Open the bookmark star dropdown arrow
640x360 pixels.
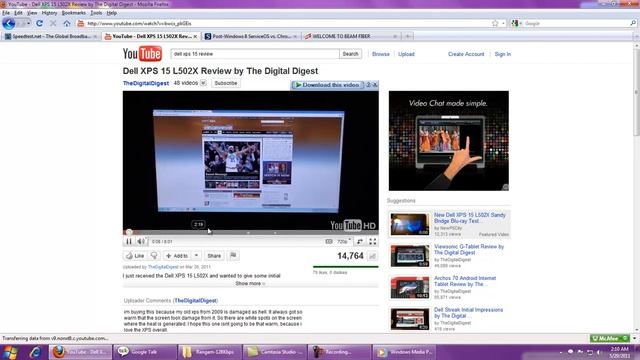503,24
